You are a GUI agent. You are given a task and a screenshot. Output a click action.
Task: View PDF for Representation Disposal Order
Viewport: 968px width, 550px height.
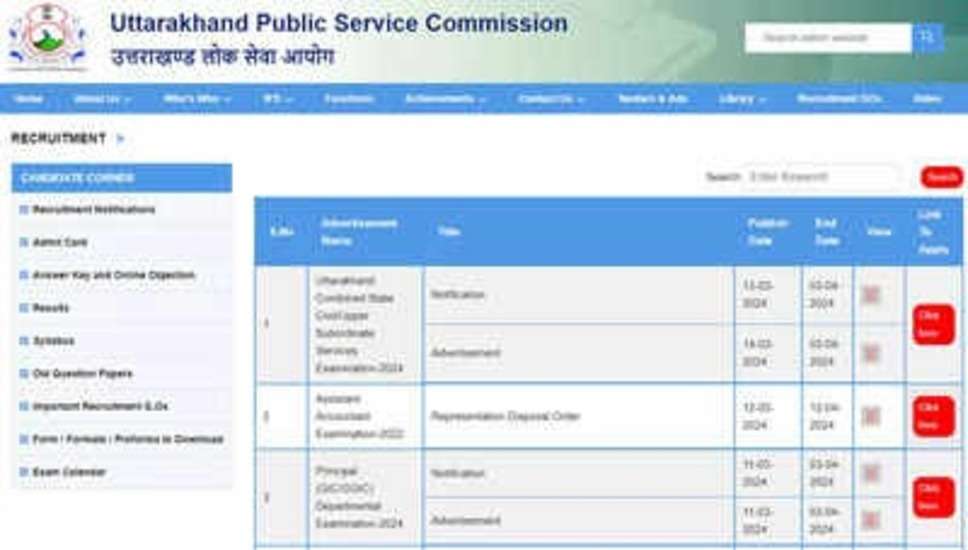[871, 416]
